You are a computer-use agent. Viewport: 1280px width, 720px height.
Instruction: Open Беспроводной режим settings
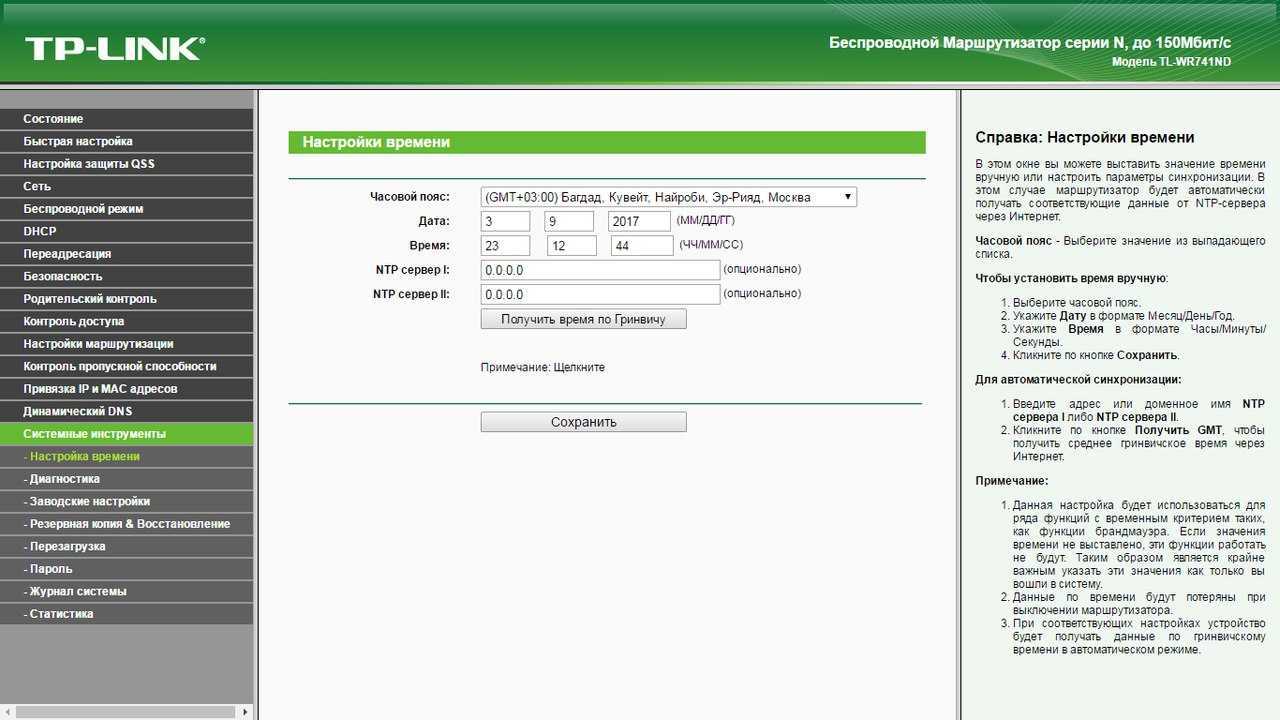coord(126,209)
